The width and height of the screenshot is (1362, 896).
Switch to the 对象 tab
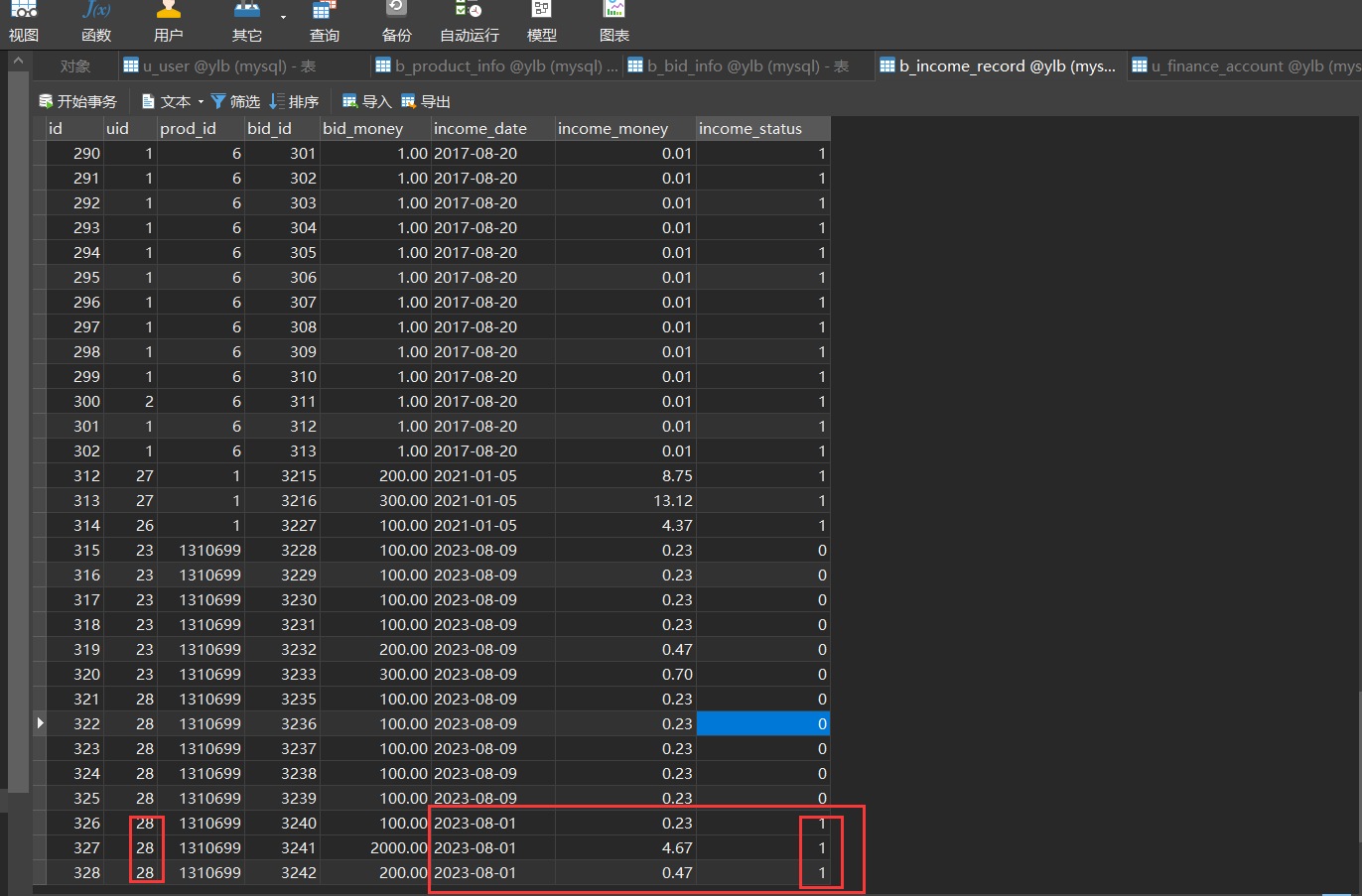(75, 66)
